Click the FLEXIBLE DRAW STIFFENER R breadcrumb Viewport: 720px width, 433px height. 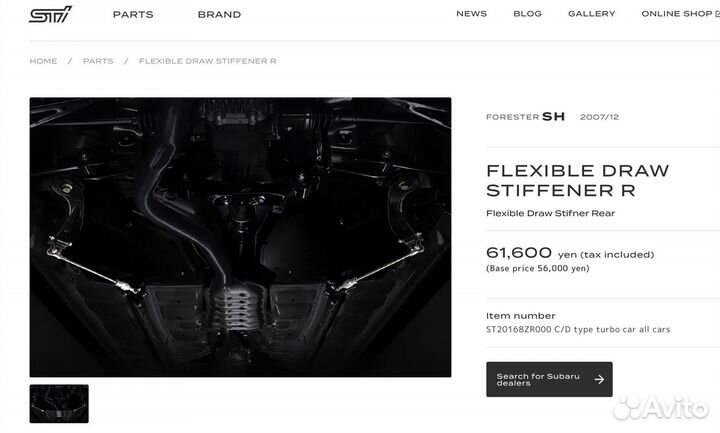[208, 61]
